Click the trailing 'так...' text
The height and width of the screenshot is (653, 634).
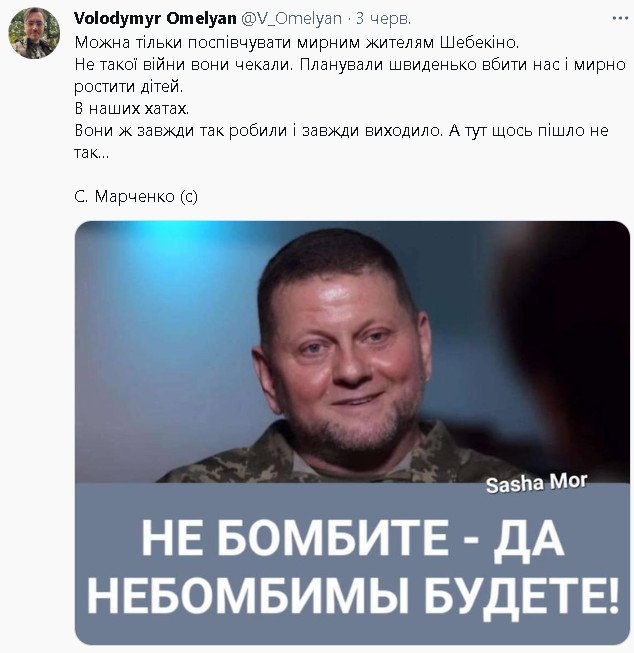[92, 153]
